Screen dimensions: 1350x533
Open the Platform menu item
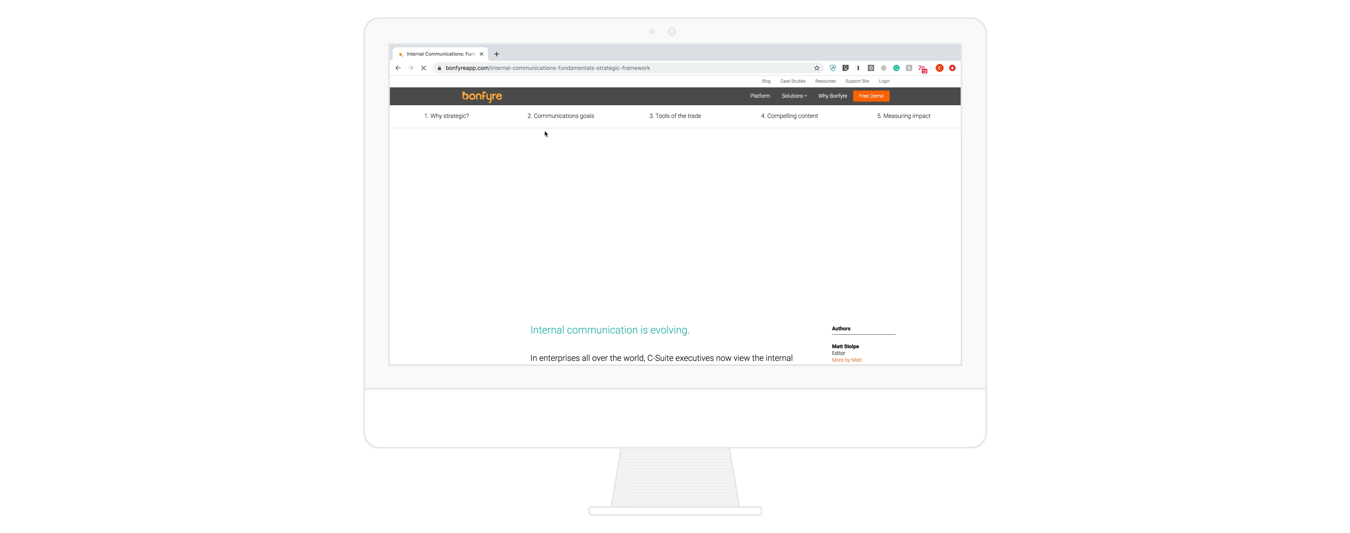760,96
